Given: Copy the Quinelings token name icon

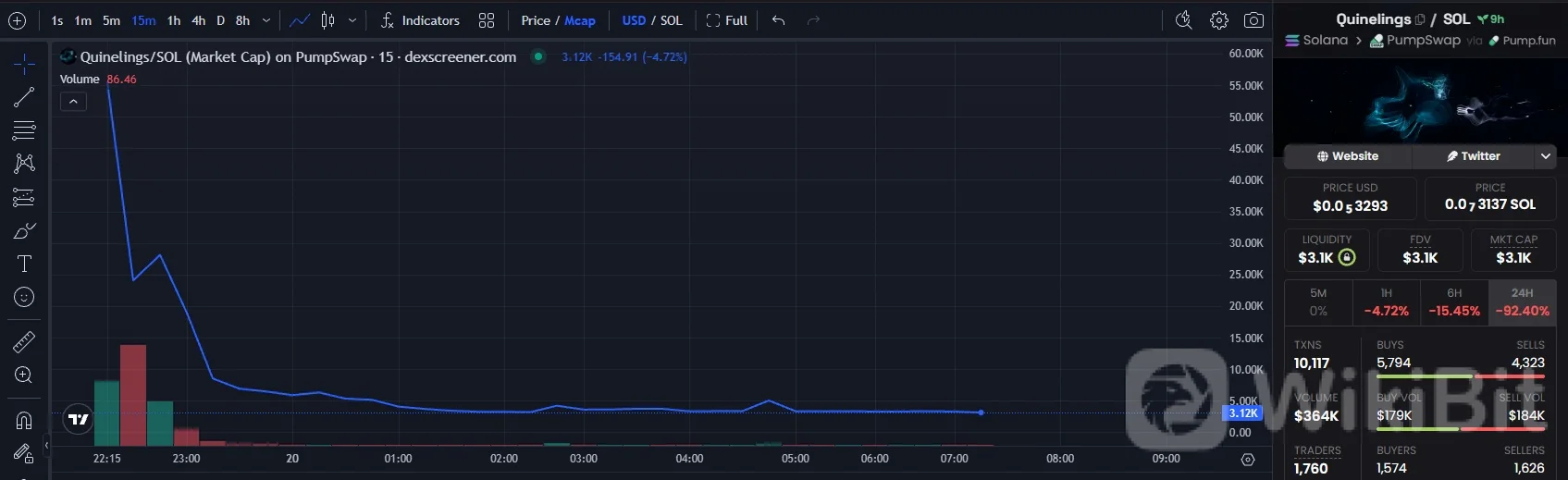Looking at the screenshot, I should [1420, 19].
